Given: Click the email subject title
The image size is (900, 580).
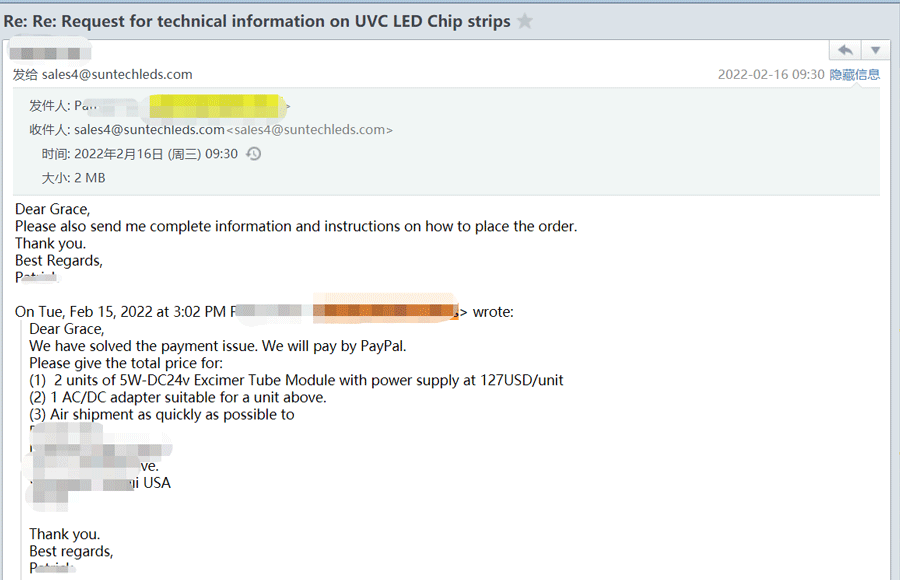Looking at the screenshot, I should (x=257, y=21).
